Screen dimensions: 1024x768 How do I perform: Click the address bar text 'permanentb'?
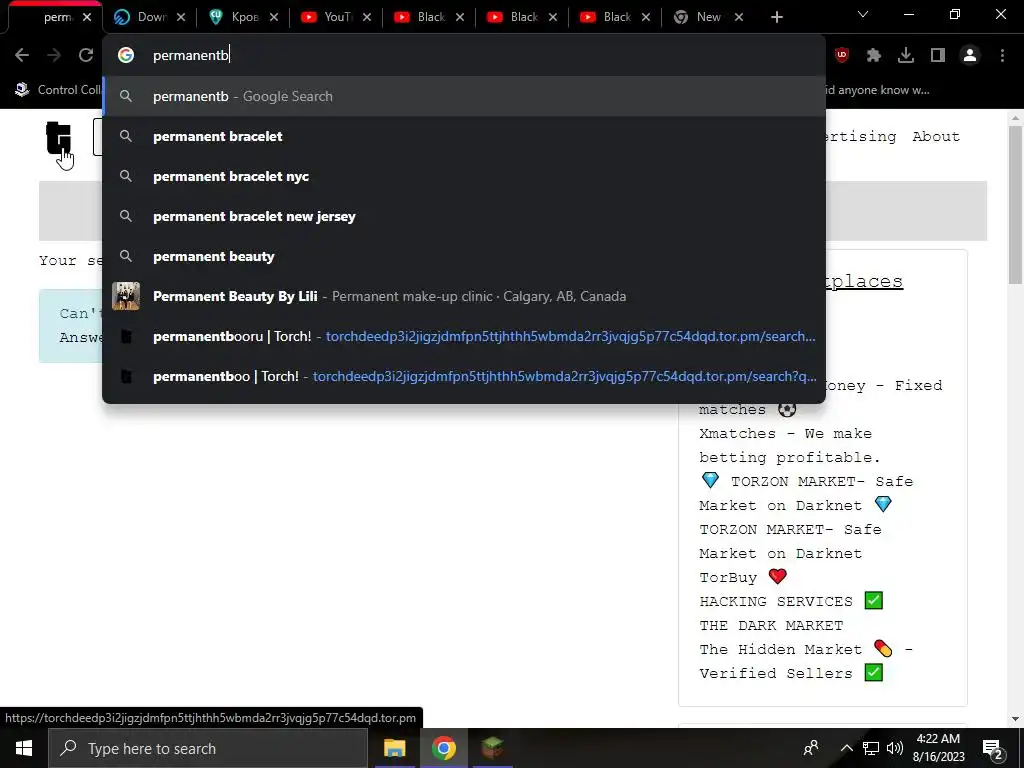click(x=191, y=56)
